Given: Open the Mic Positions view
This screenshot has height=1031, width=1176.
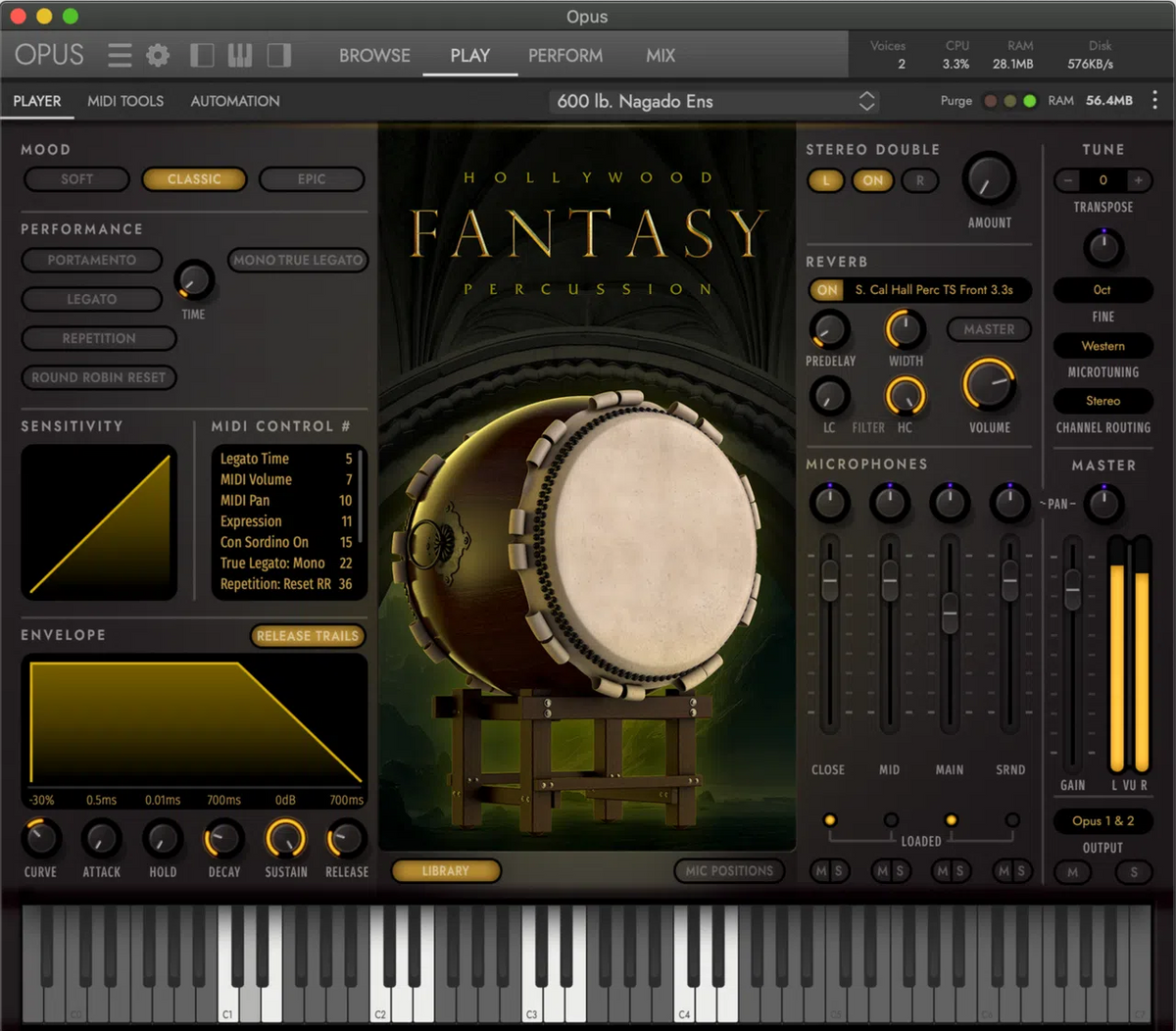Looking at the screenshot, I should point(729,870).
